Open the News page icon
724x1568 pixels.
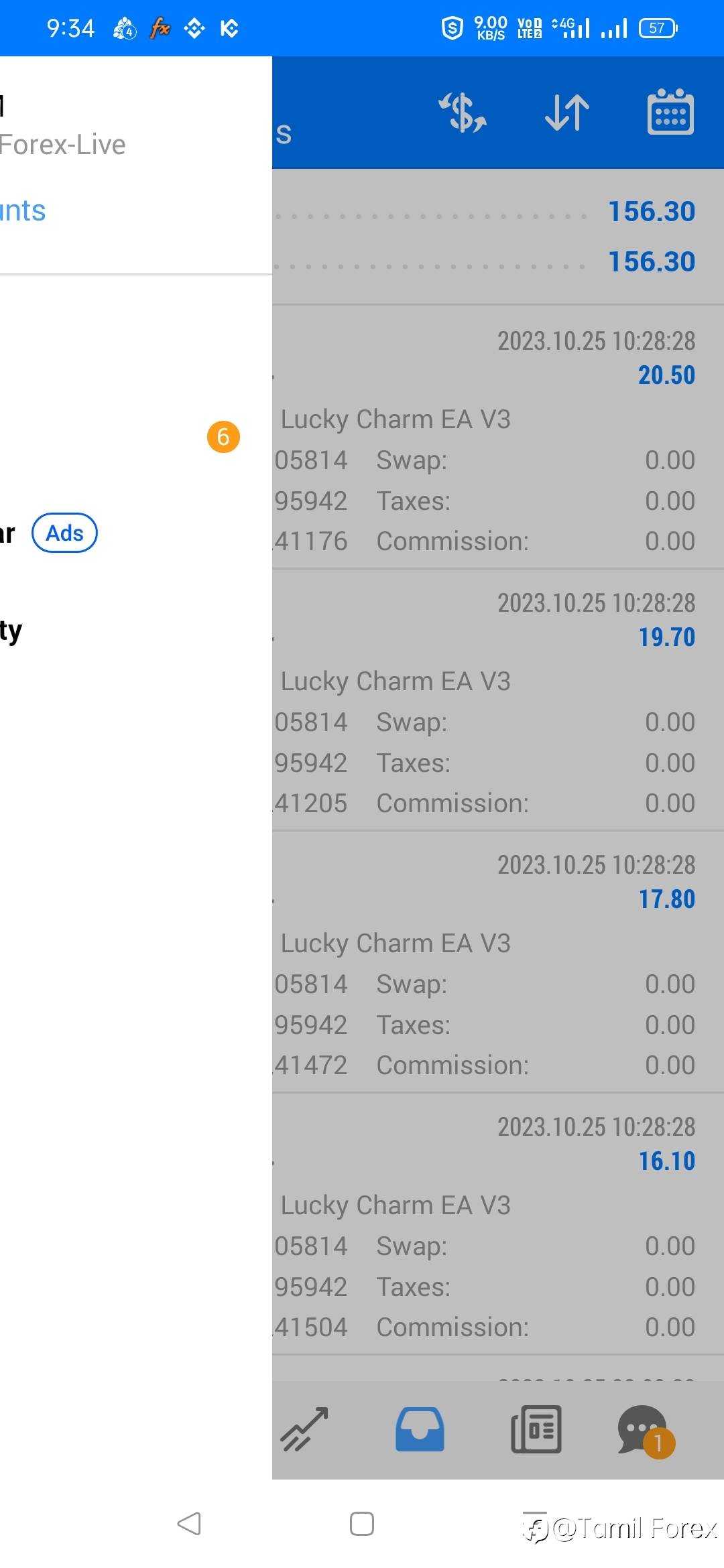pos(536,1429)
